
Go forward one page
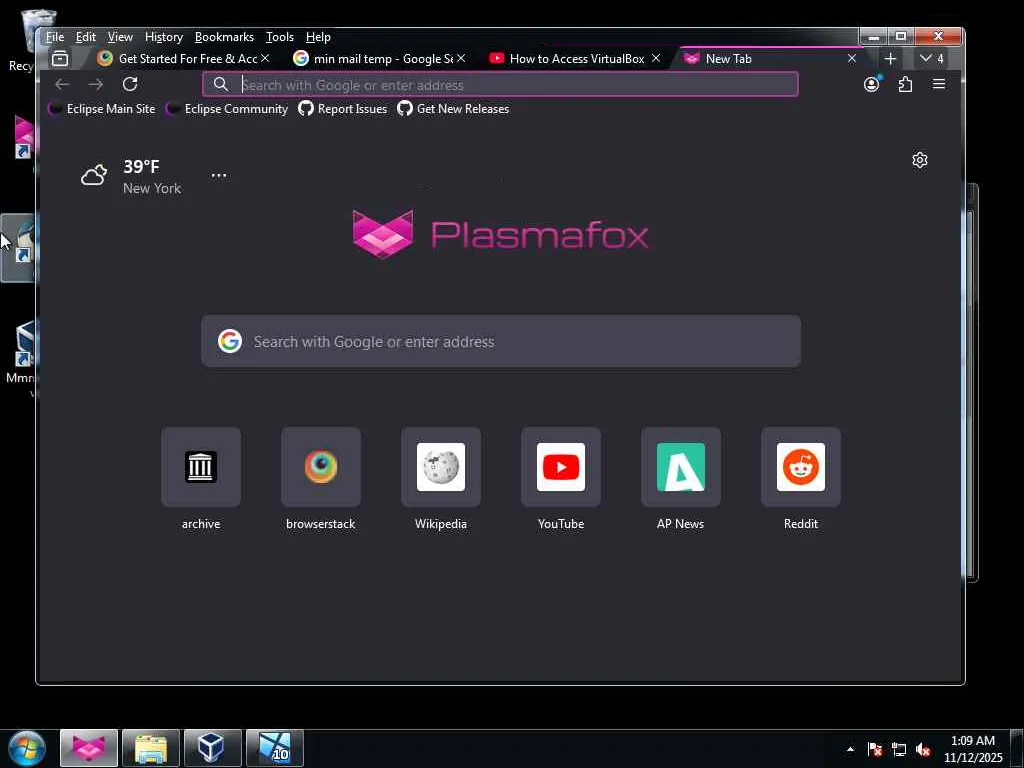95,84
